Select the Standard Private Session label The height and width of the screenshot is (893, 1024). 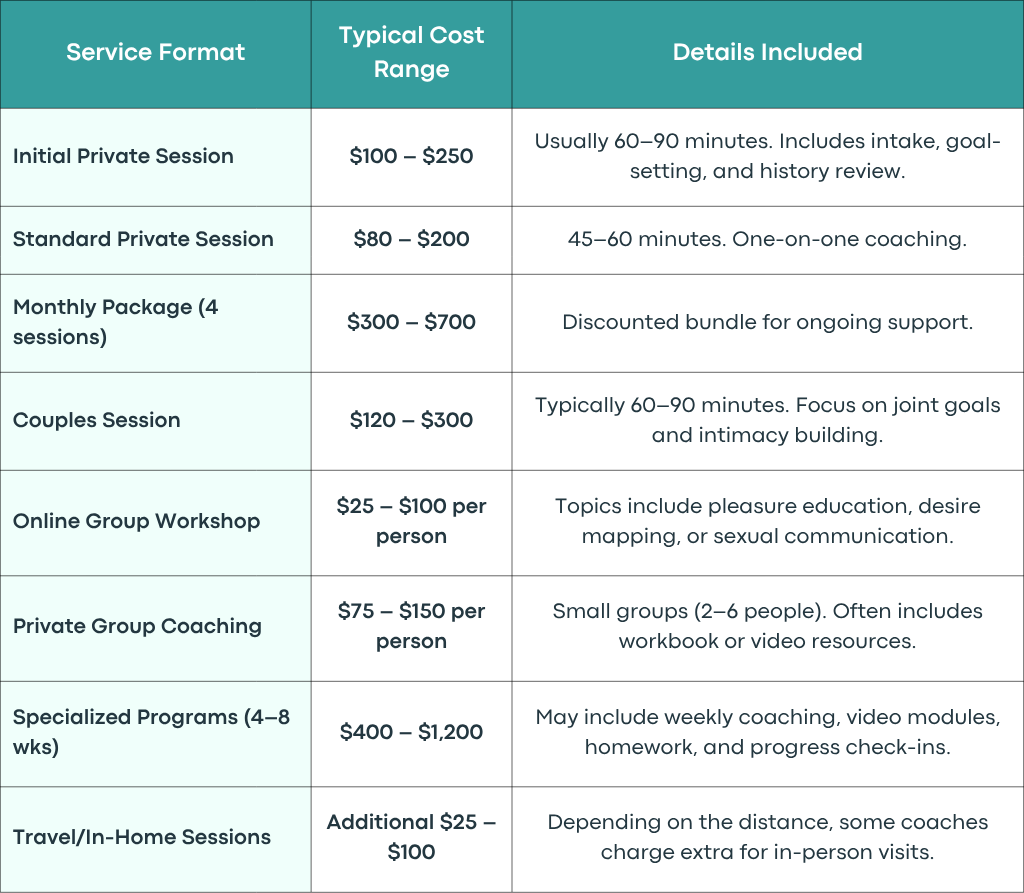click(143, 239)
